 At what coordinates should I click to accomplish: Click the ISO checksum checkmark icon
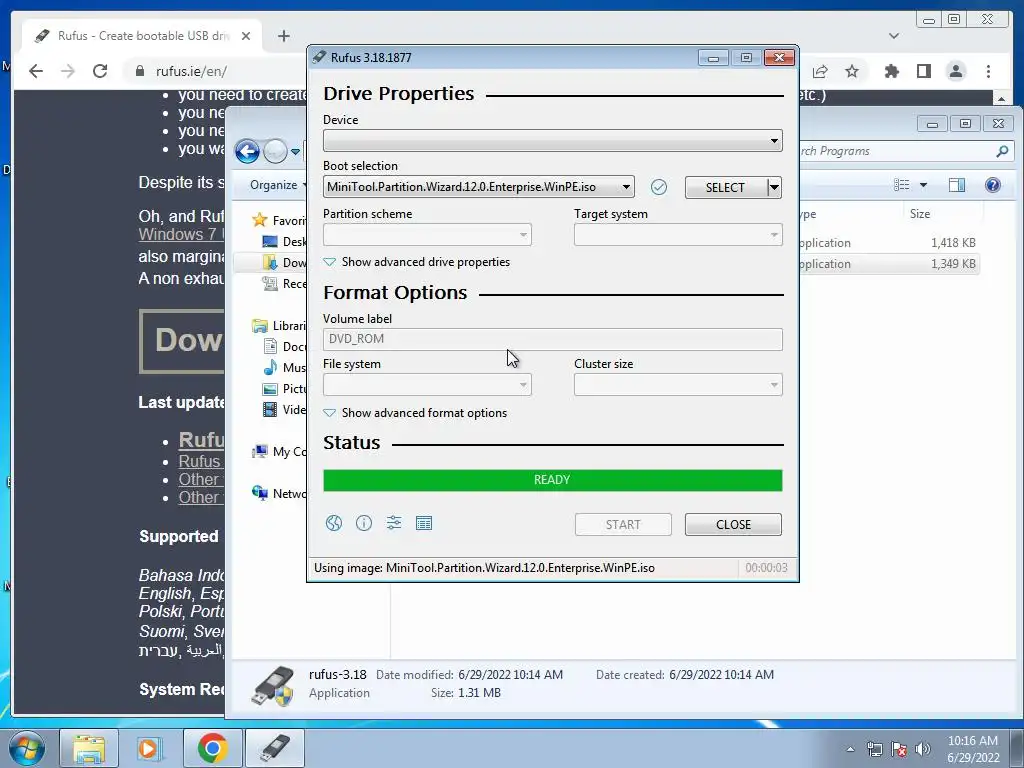point(659,187)
